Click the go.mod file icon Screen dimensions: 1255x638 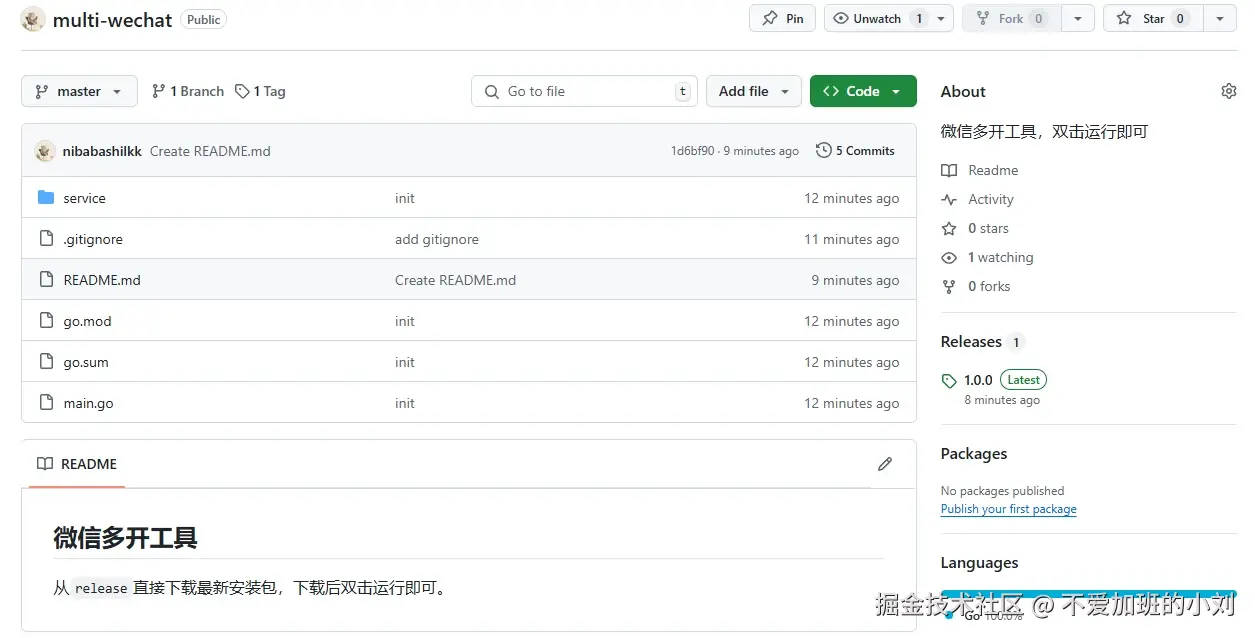pyautogui.click(x=46, y=321)
